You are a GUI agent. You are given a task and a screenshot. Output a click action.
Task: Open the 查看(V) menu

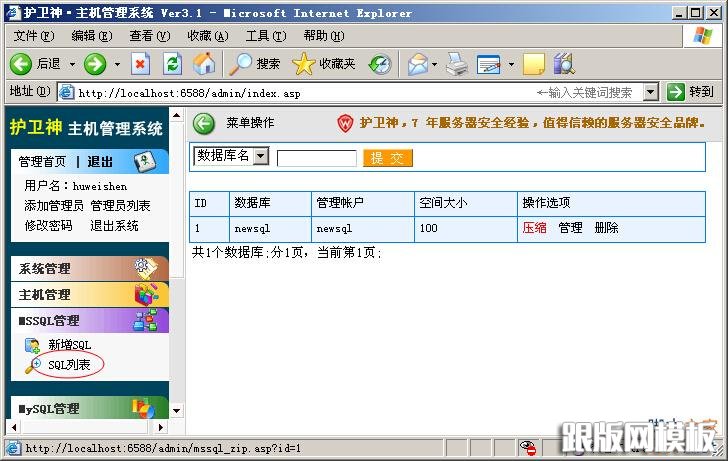pos(150,36)
